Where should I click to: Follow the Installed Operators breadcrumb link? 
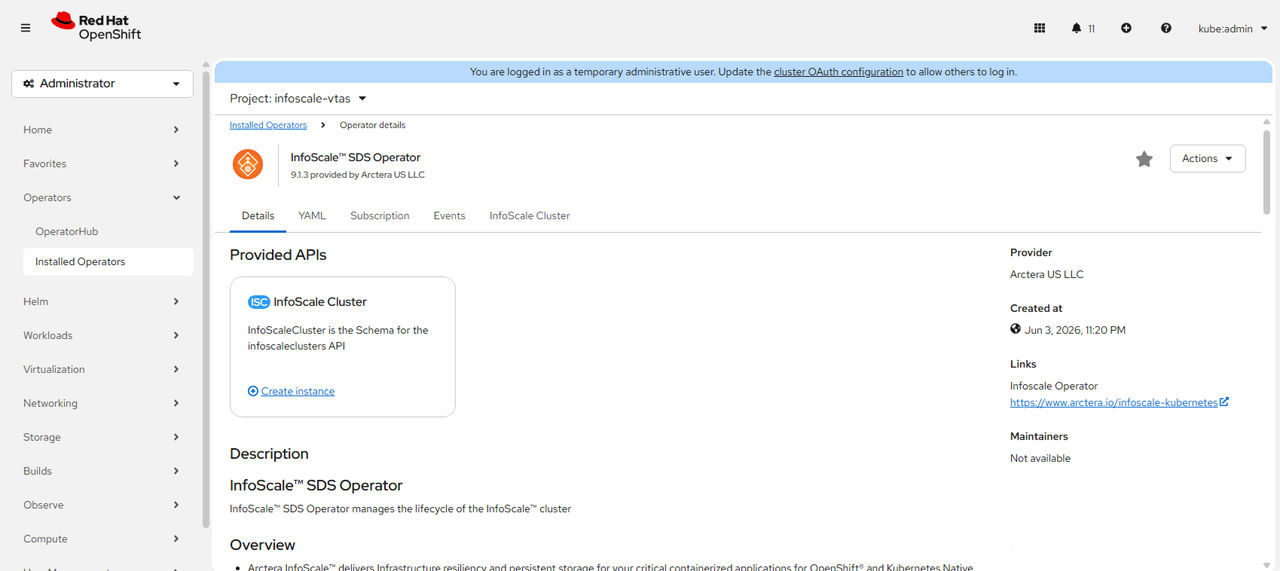click(268, 125)
